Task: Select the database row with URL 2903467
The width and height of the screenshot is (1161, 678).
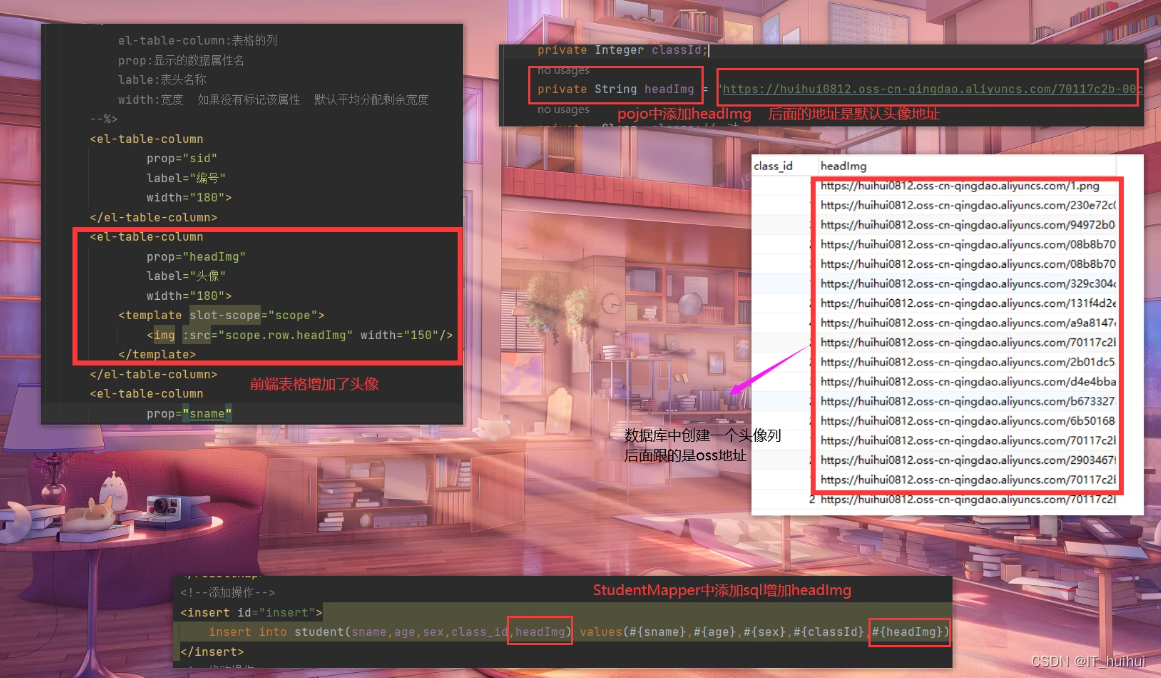Action: 968,460
